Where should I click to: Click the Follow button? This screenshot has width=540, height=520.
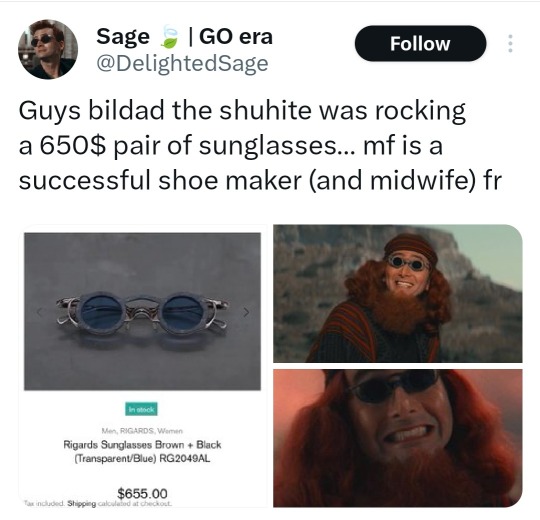pyautogui.click(x=420, y=43)
